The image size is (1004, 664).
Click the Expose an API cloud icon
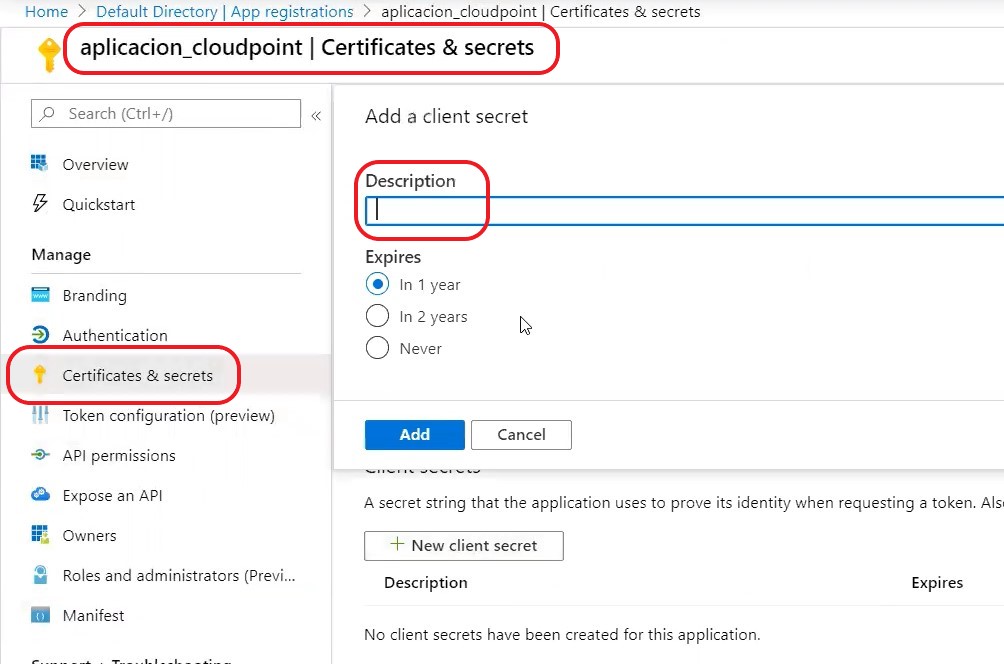(40, 495)
